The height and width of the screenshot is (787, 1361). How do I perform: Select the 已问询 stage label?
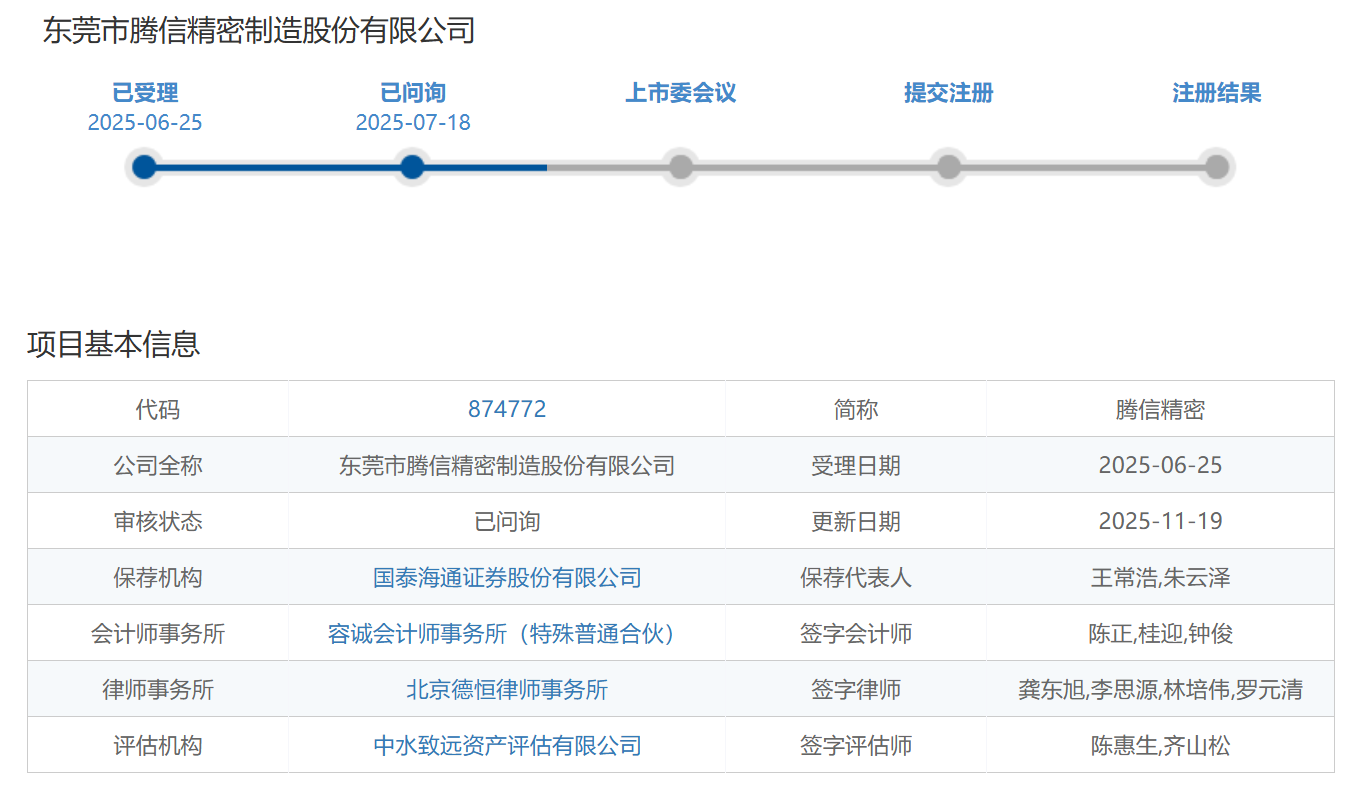pos(413,93)
